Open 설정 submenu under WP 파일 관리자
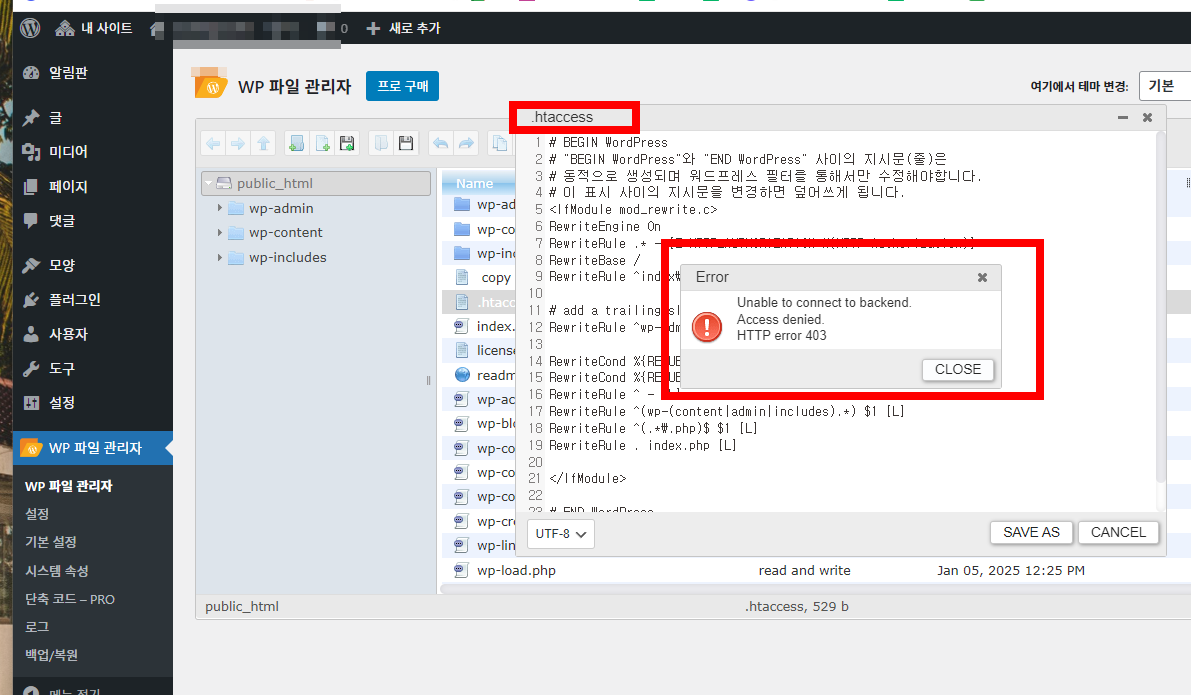 pyautogui.click(x=37, y=513)
